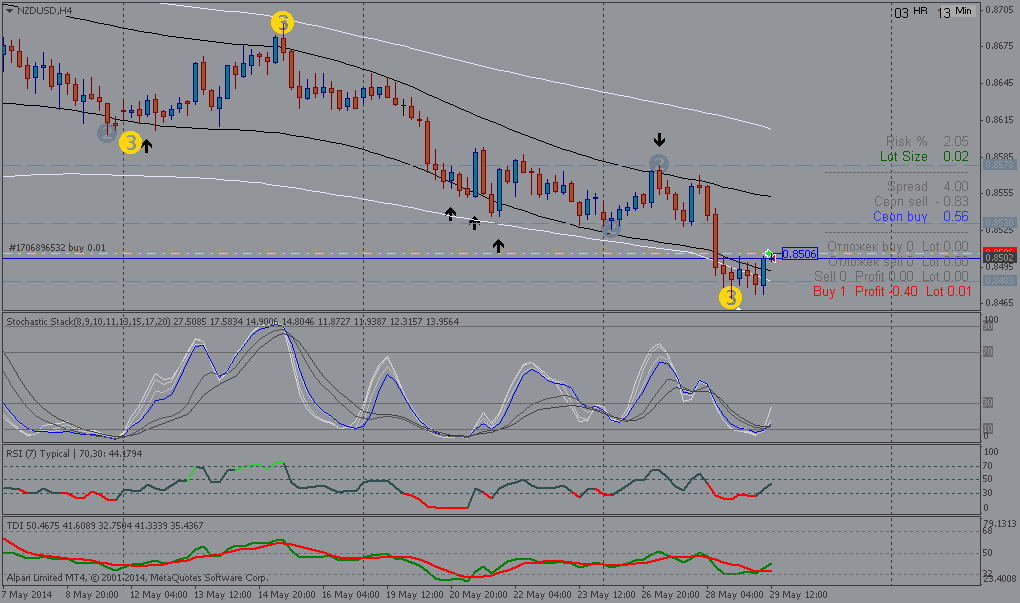This screenshot has width=1020, height=603.
Task: Click the triangle arrow beside NZDUSD,H4
Action: 9,10
